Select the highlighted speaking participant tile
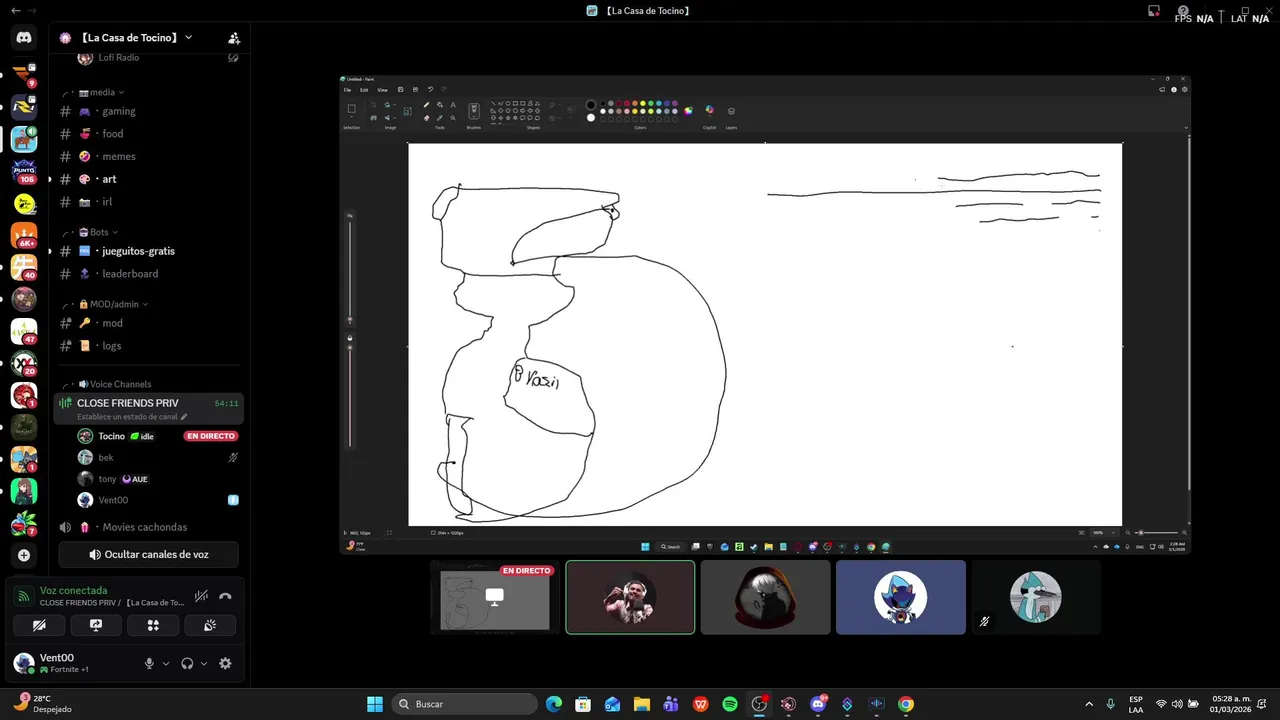The height and width of the screenshot is (720, 1280). [630, 597]
